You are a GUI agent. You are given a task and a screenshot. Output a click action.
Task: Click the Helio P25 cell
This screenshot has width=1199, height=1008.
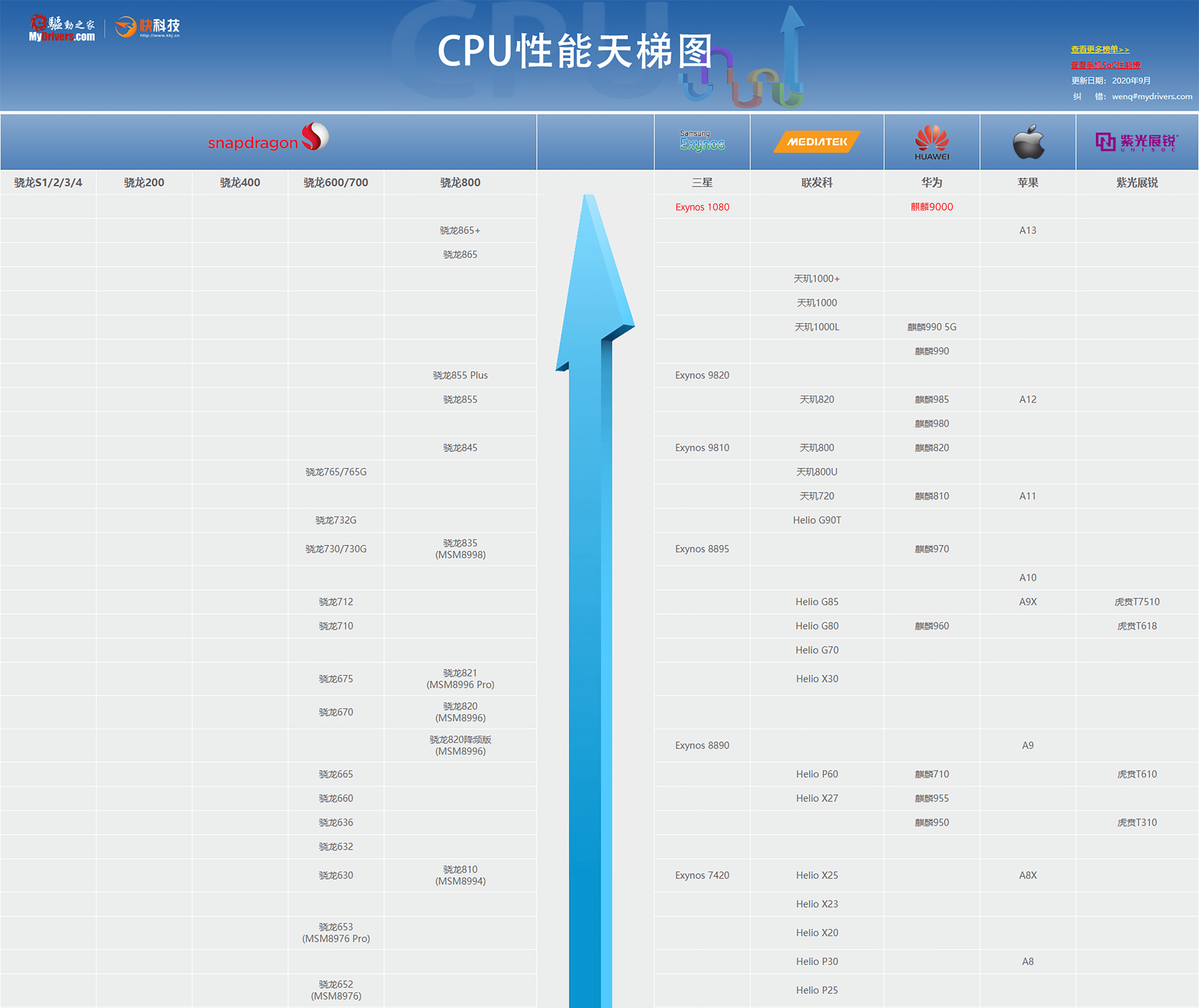pos(817,990)
